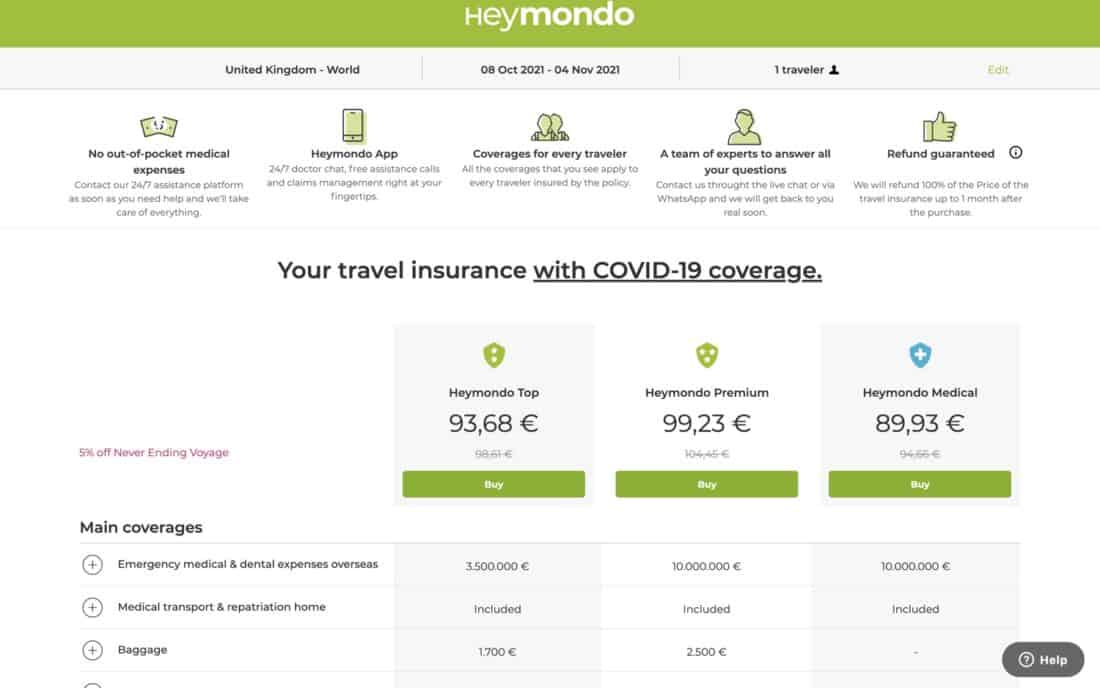1100x688 pixels.
Task: Open the Help chat widget
Action: point(1042,659)
